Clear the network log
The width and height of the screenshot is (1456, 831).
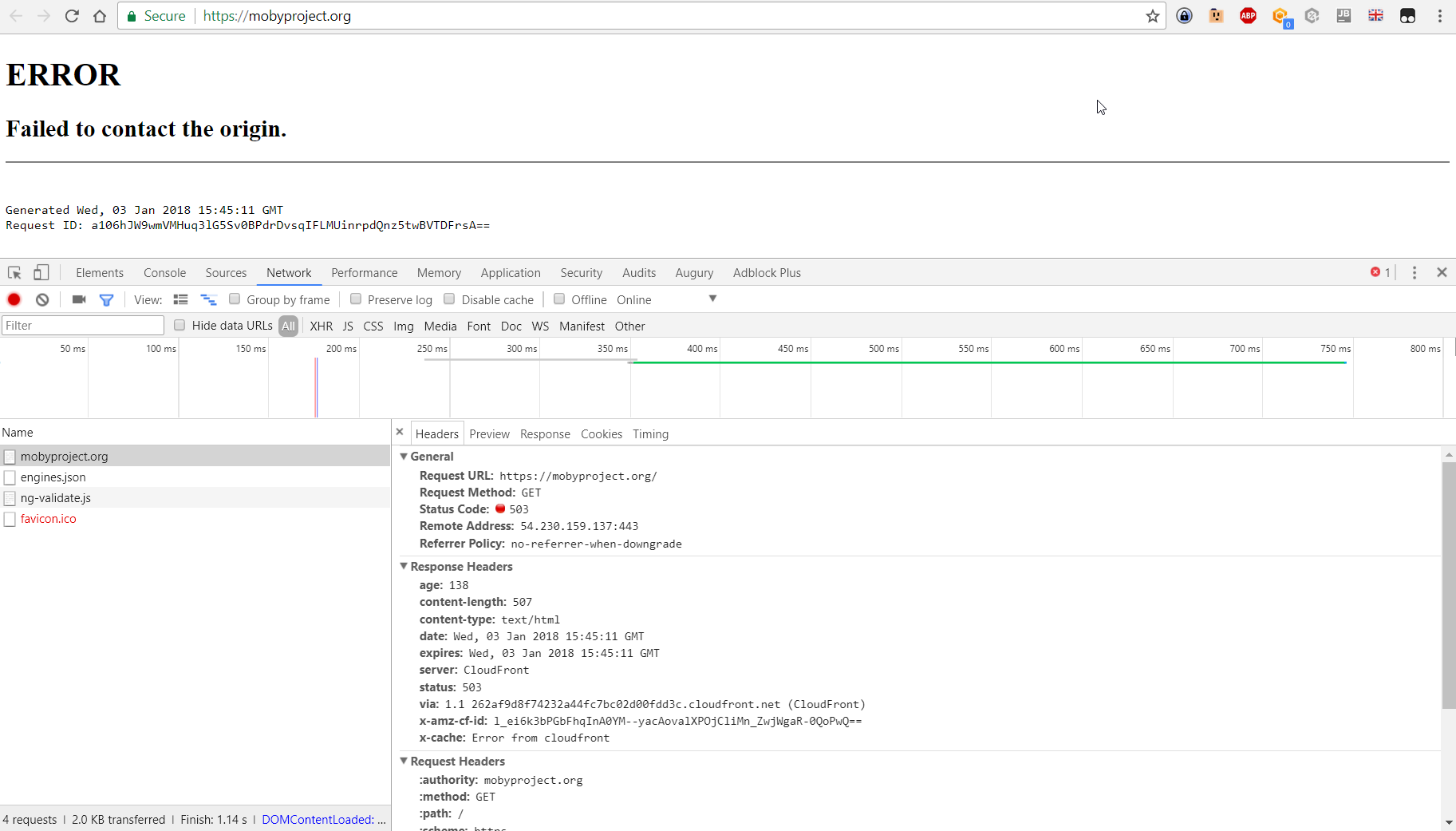coord(42,299)
